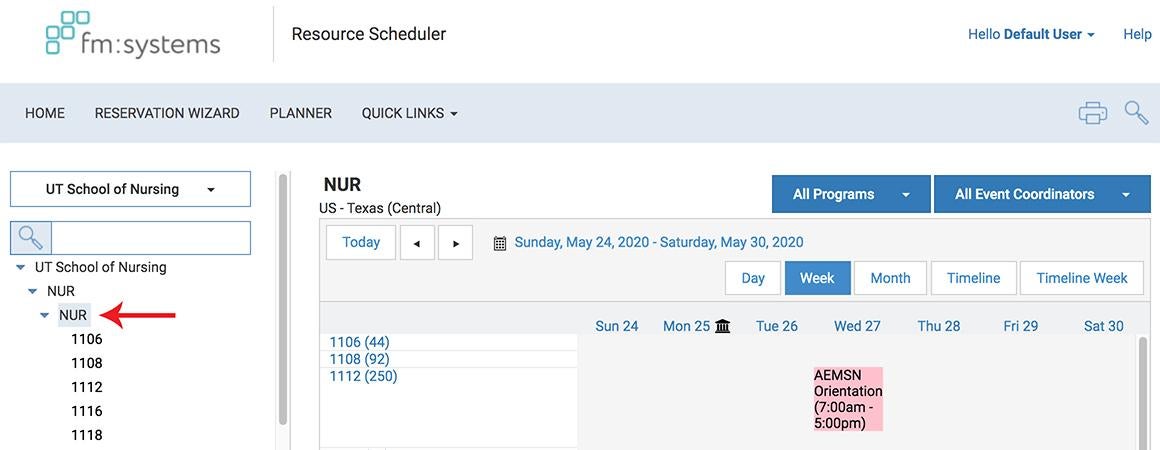Screen dimensions: 1160x450
Task: Open the All Event Coordinators dropdown
Action: (x=1043, y=194)
